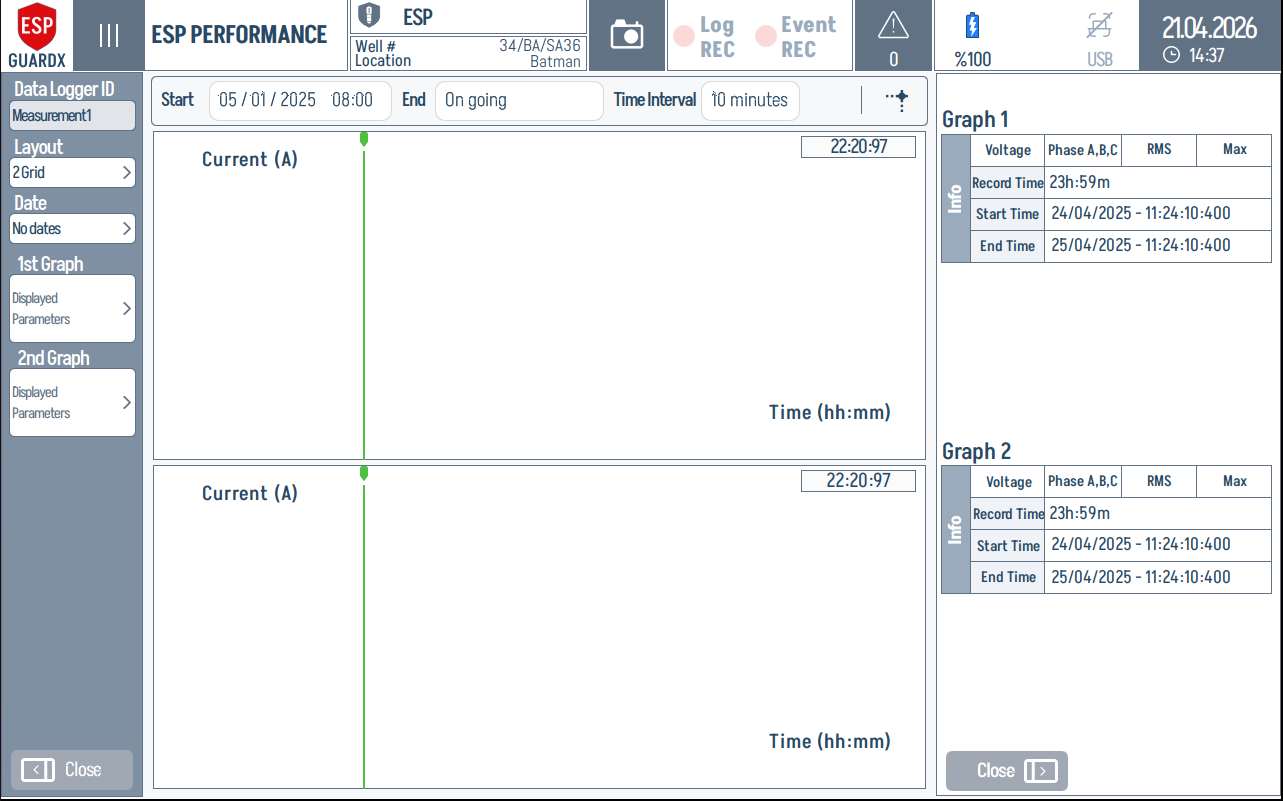Screen dimensions: 1283x801
Task: Open the Layout 2 Grid selector
Action: click(x=71, y=172)
